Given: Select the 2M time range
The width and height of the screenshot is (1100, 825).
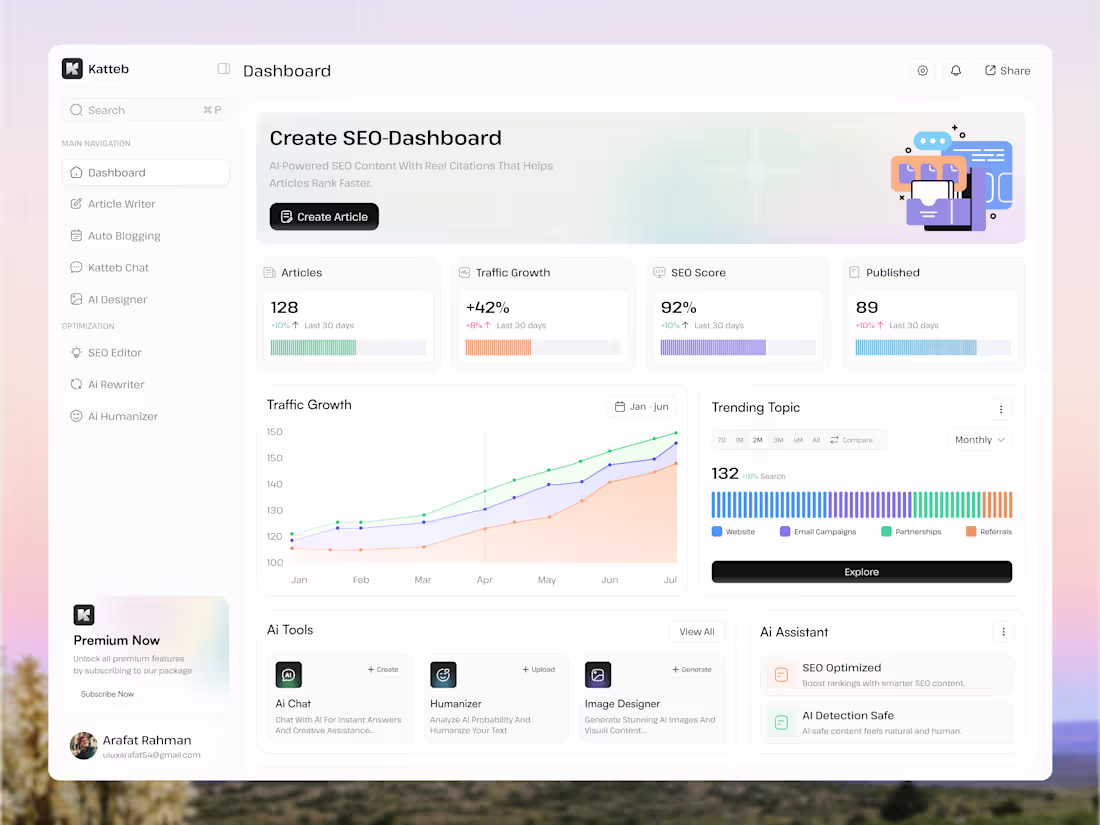Looking at the screenshot, I should coord(758,441).
